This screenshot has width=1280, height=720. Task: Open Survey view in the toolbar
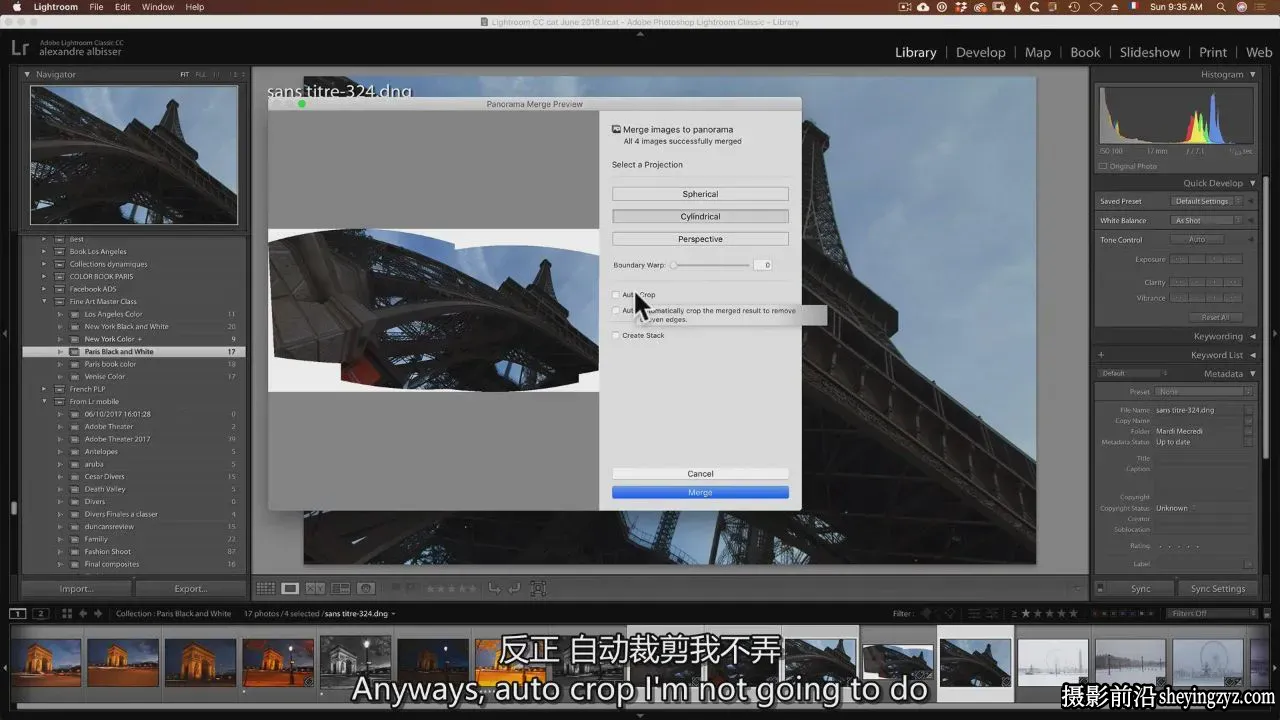(340, 589)
